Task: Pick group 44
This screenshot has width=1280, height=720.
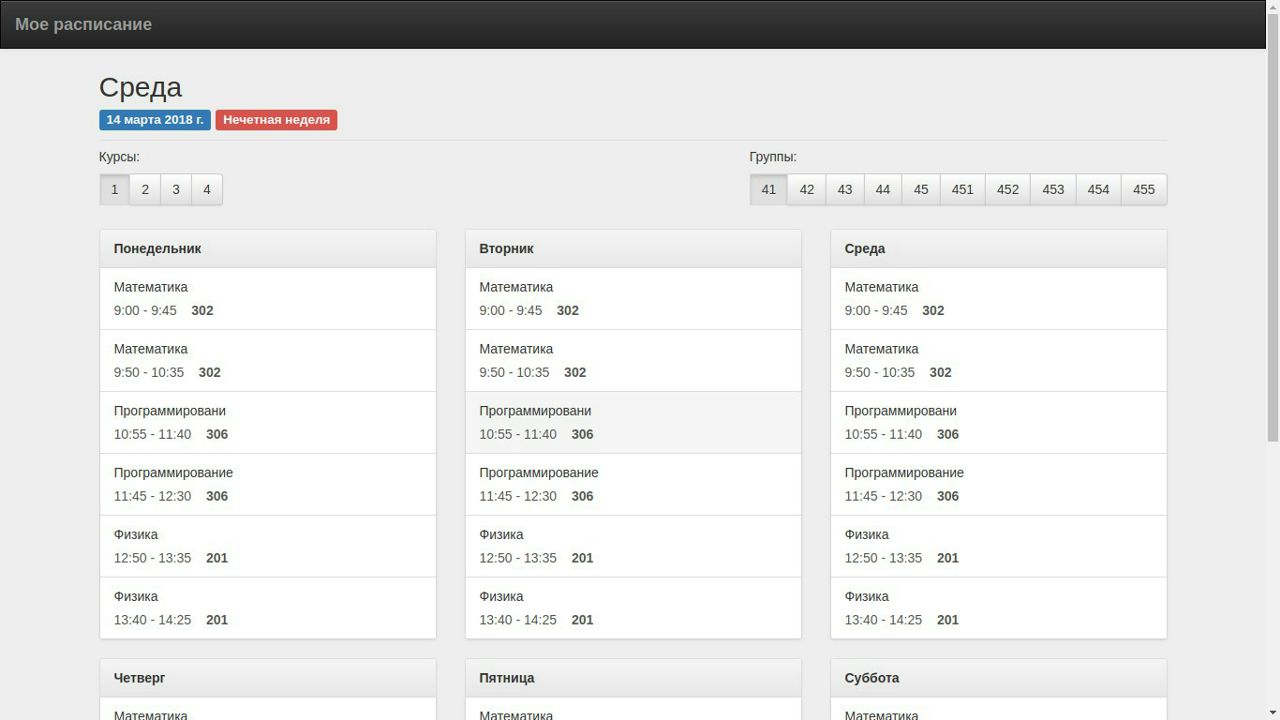Action: 883,189
